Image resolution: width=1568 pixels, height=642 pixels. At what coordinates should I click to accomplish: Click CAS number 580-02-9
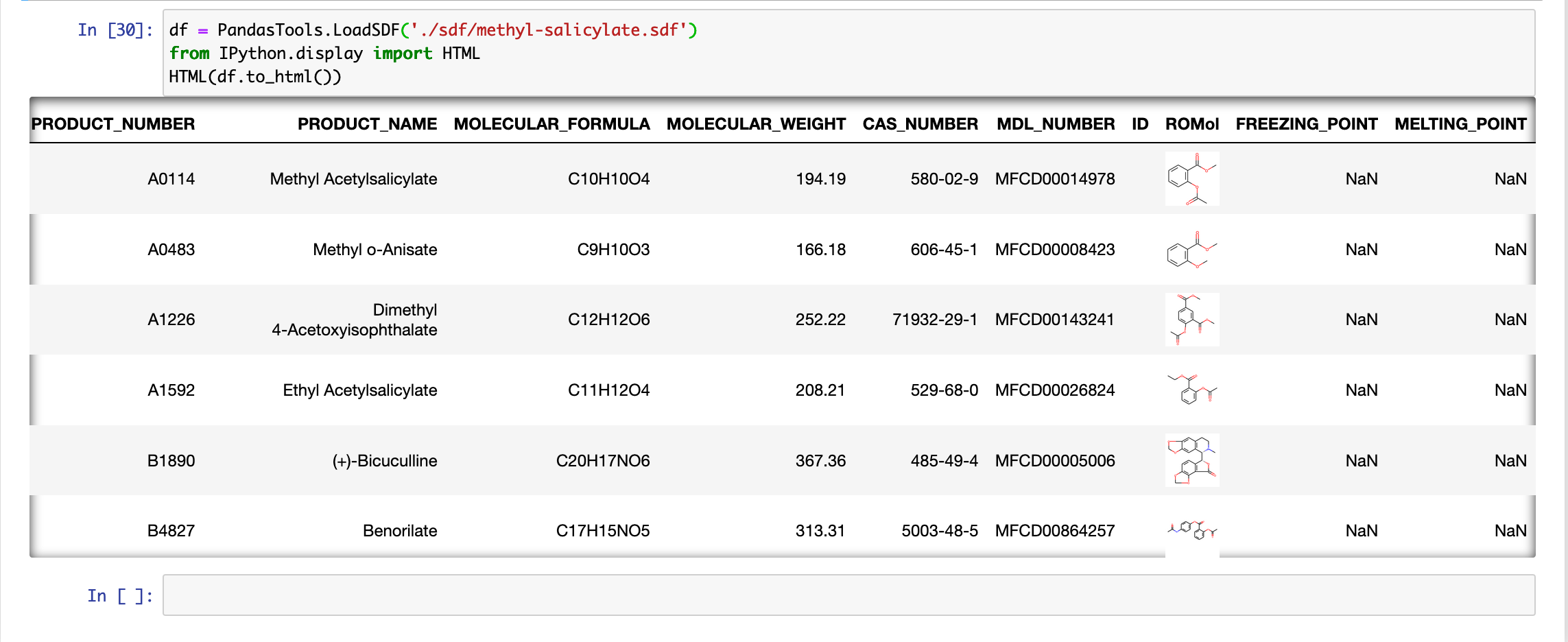[945, 179]
